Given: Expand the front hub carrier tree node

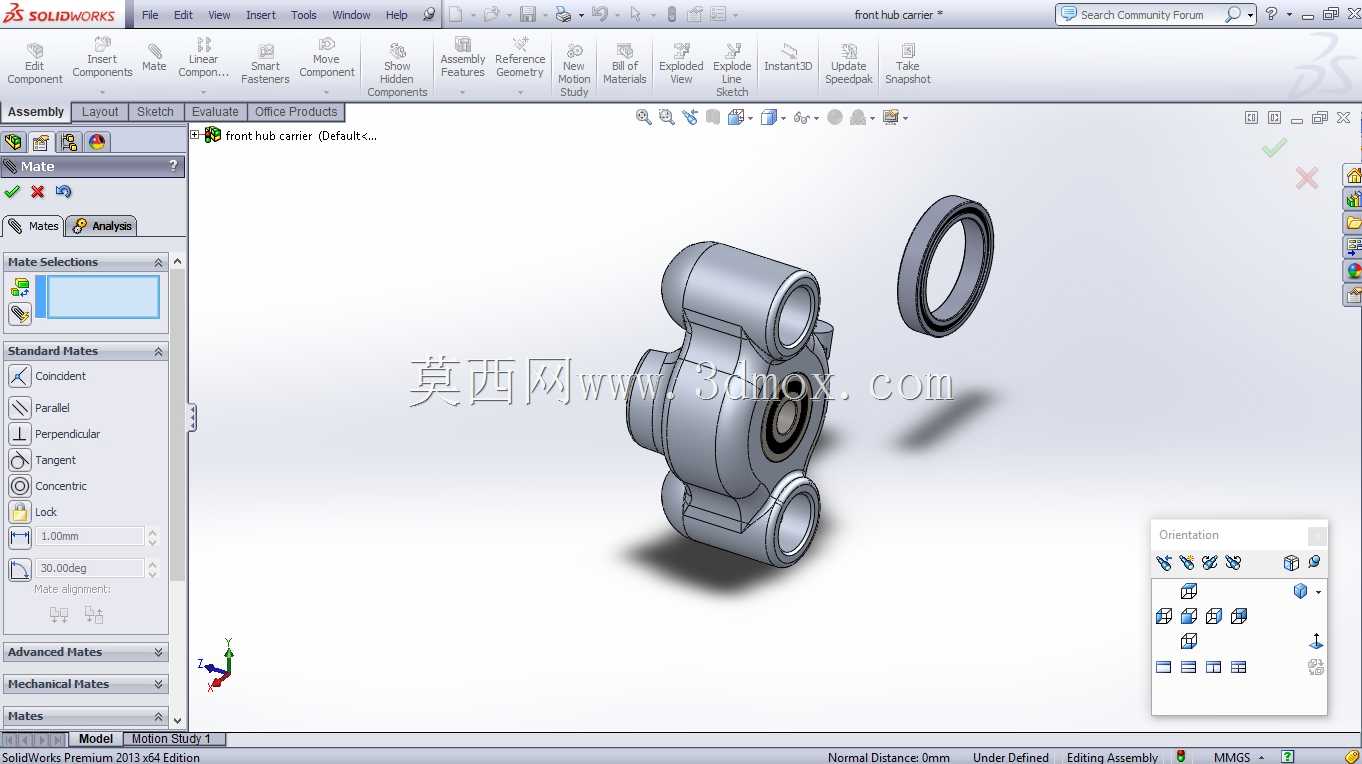Looking at the screenshot, I should pyautogui.click(x=195, y=135).
